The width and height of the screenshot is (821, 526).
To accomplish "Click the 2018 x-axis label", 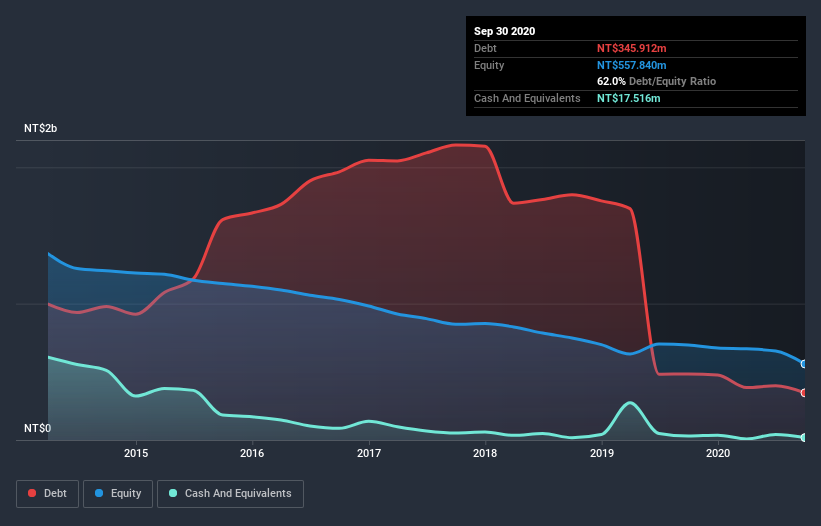I will coord(485,453).
